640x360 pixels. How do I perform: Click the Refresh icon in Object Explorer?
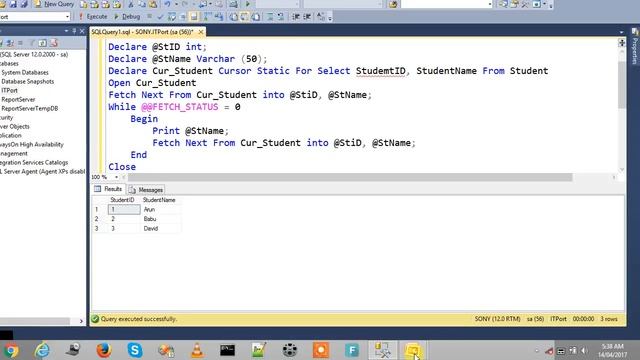coord(42,43)
